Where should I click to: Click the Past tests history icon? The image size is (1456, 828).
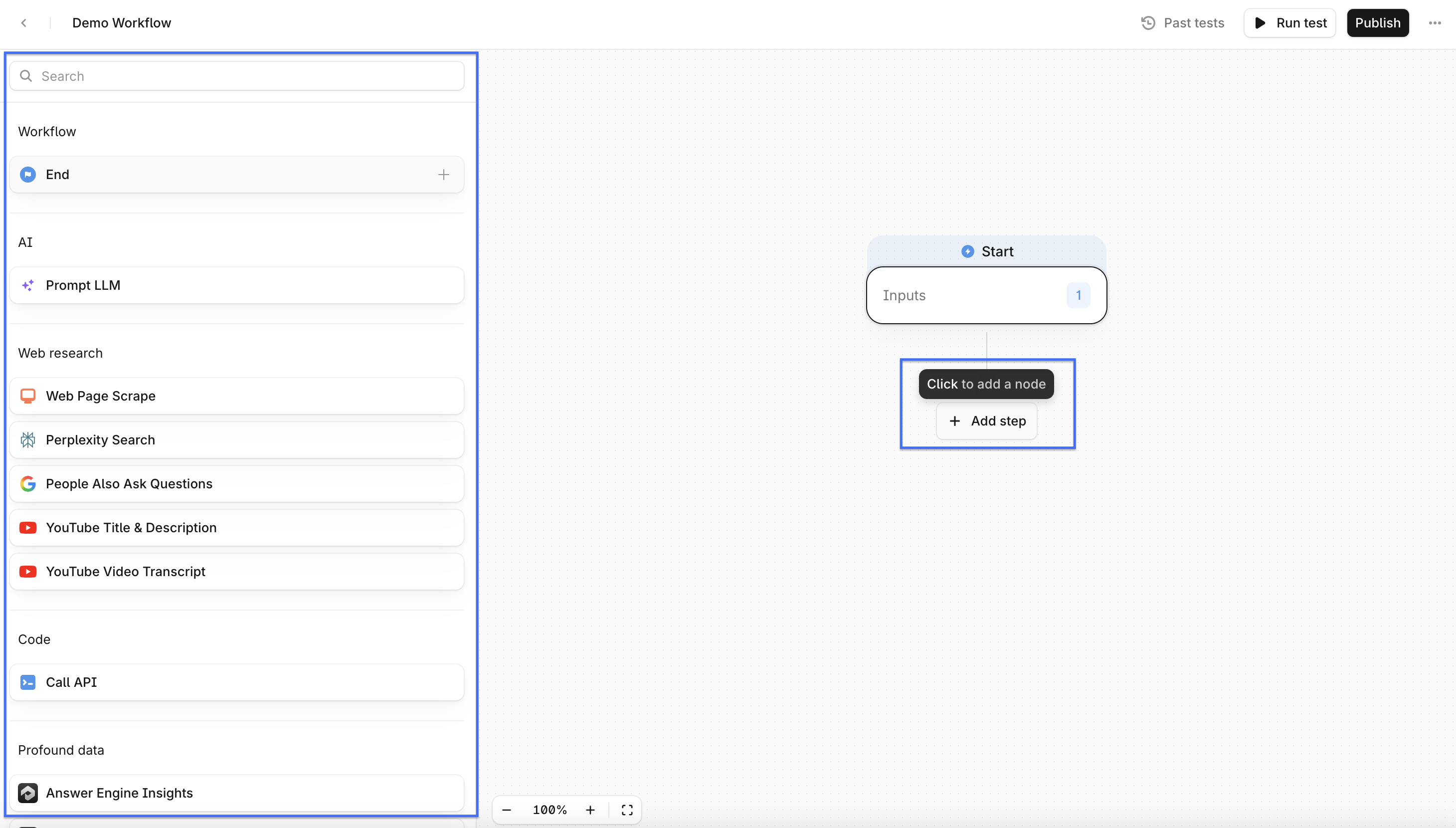click(1148, 23)
